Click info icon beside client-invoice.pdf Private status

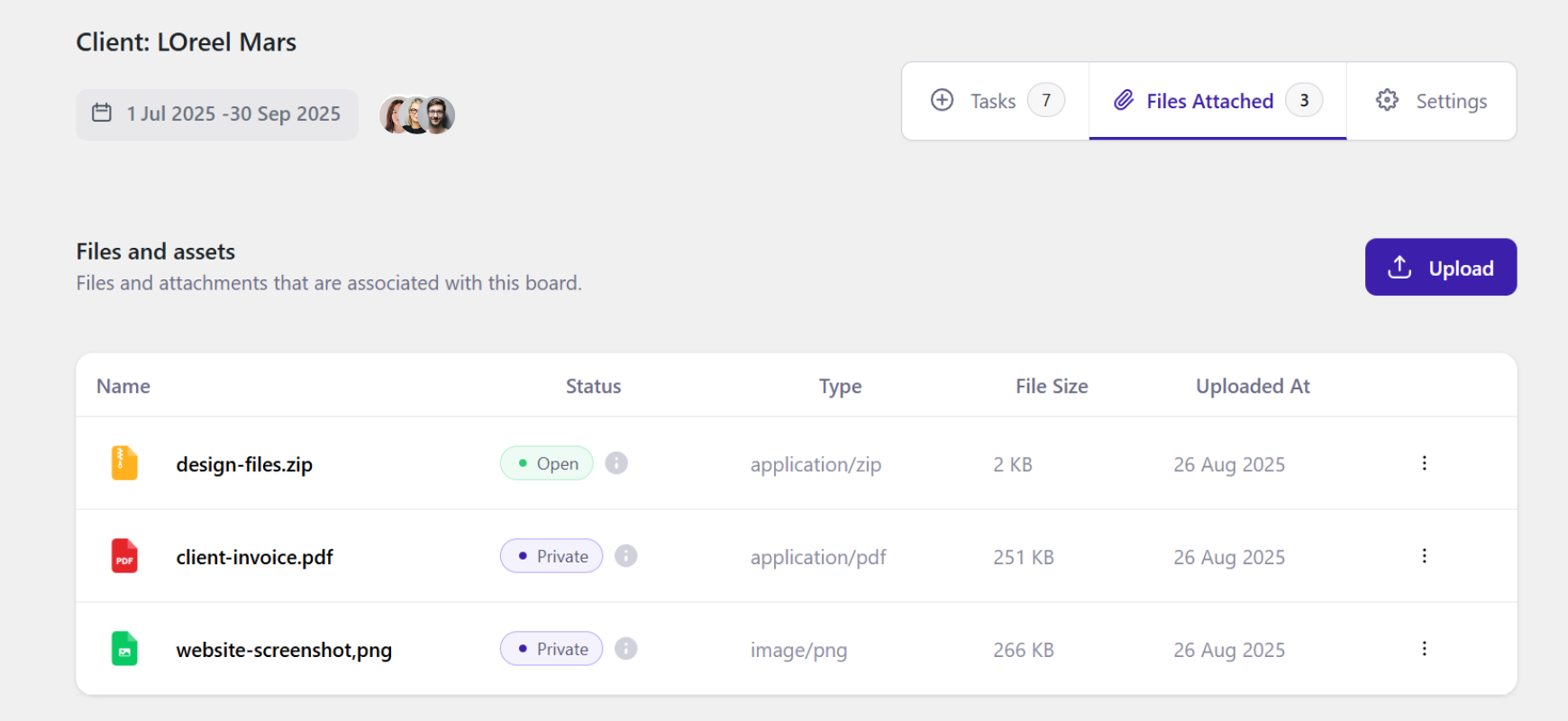(x=626, y=556)
